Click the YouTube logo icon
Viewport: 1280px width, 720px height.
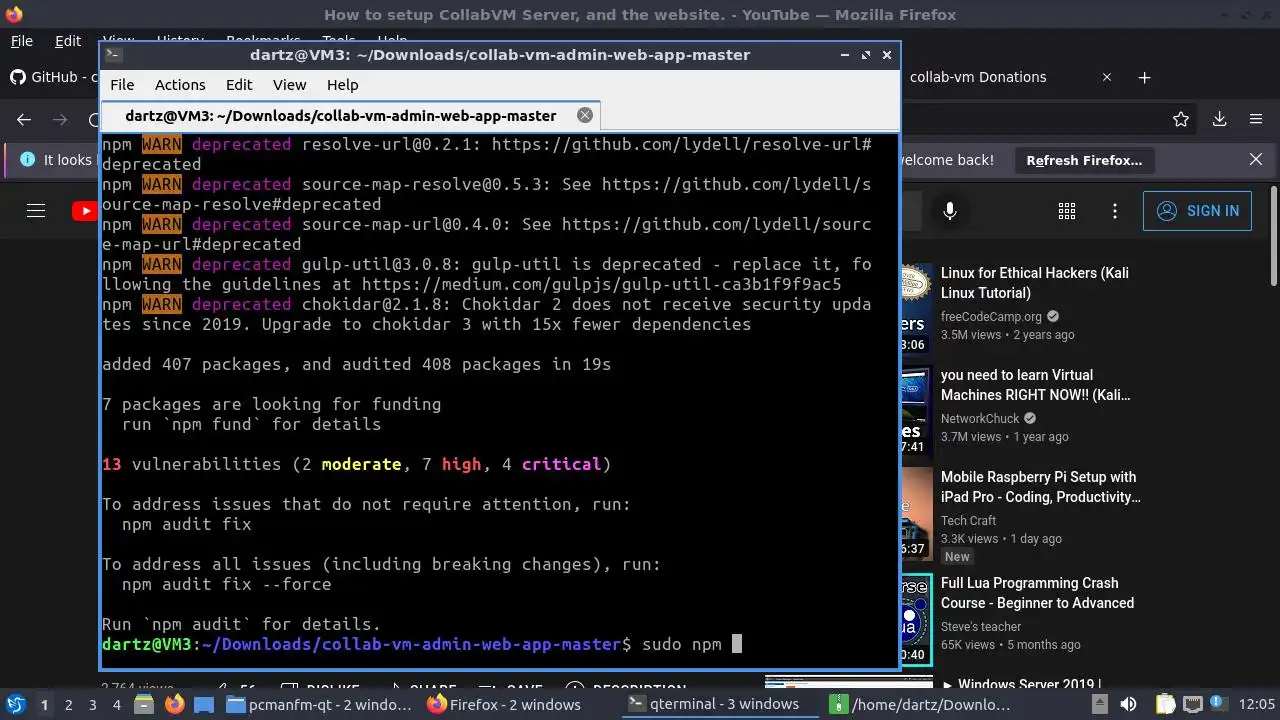click(85, 211)
